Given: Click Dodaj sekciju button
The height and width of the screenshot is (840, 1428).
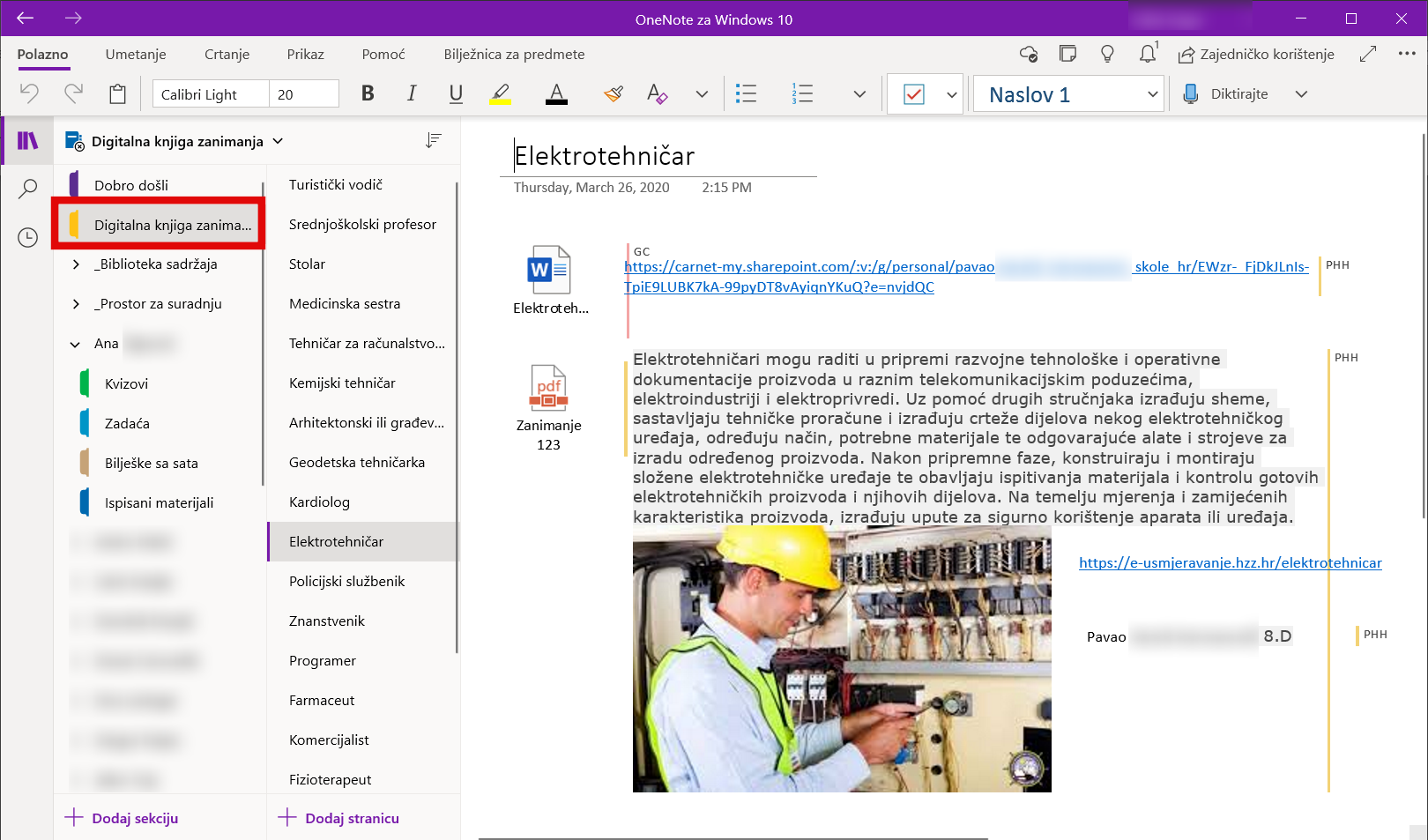Looking at the screenshot, I should [122, 818].
